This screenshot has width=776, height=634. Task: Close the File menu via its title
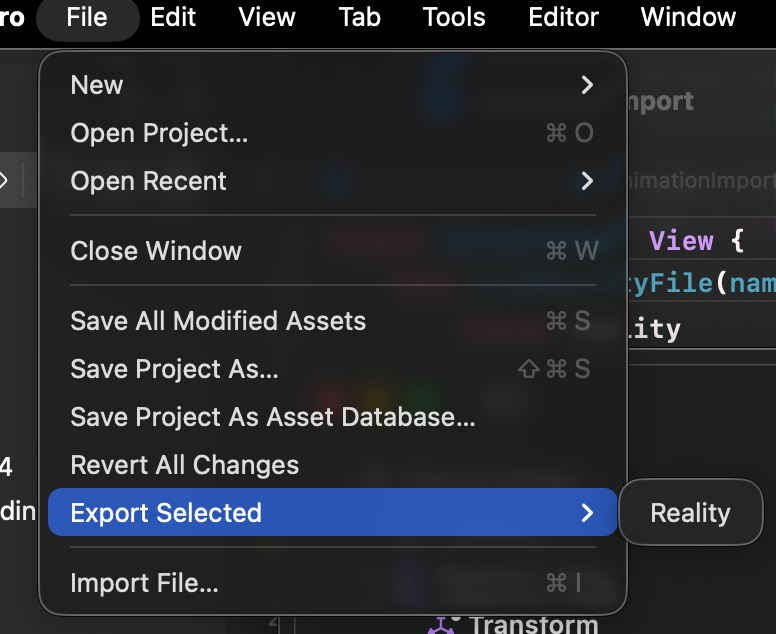[87, 17]
